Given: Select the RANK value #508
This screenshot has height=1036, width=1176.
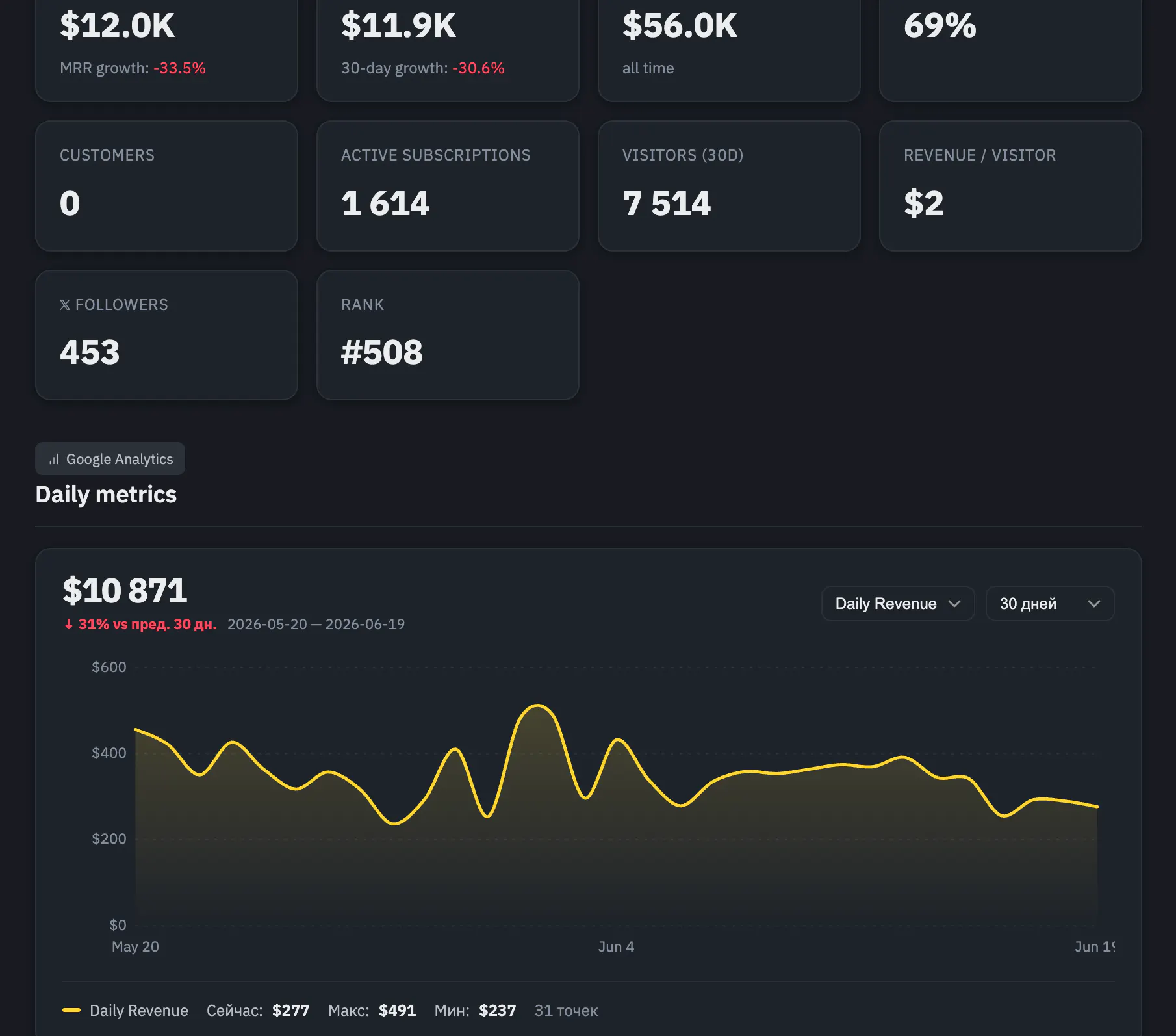Looking at the screenshot, I should pos(382,353).
